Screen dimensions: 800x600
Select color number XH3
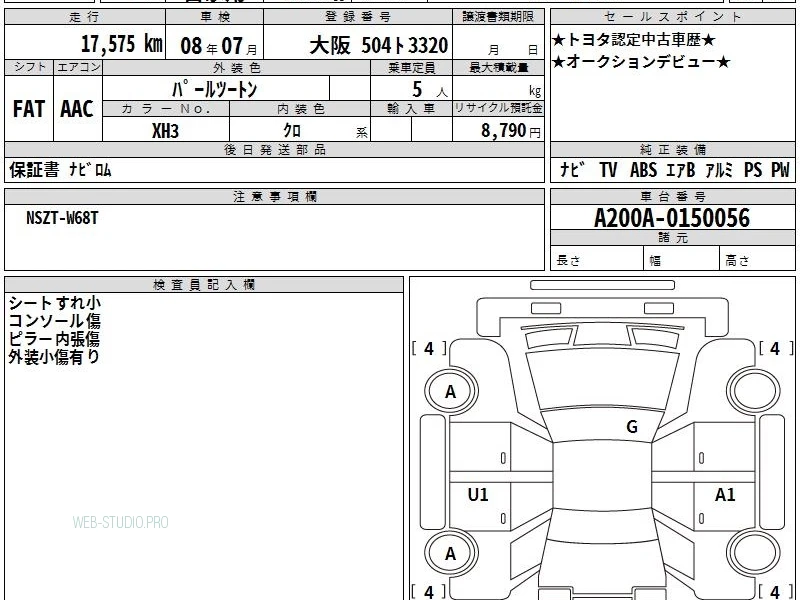point(165,131)
